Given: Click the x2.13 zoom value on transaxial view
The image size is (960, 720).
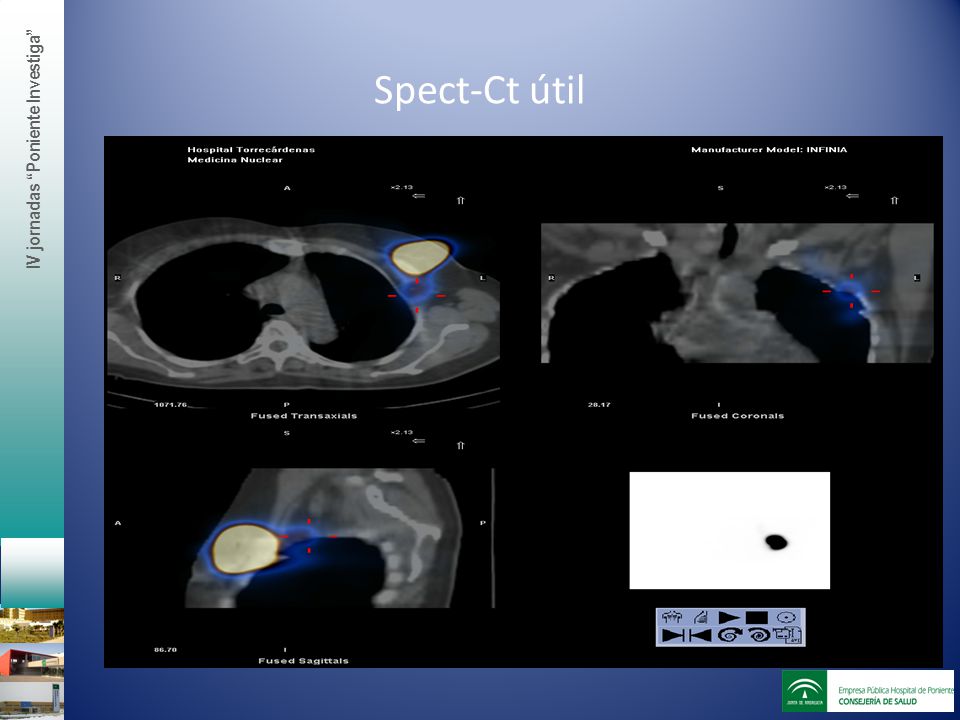Looking at the screenshot, I should pos(402,187).
